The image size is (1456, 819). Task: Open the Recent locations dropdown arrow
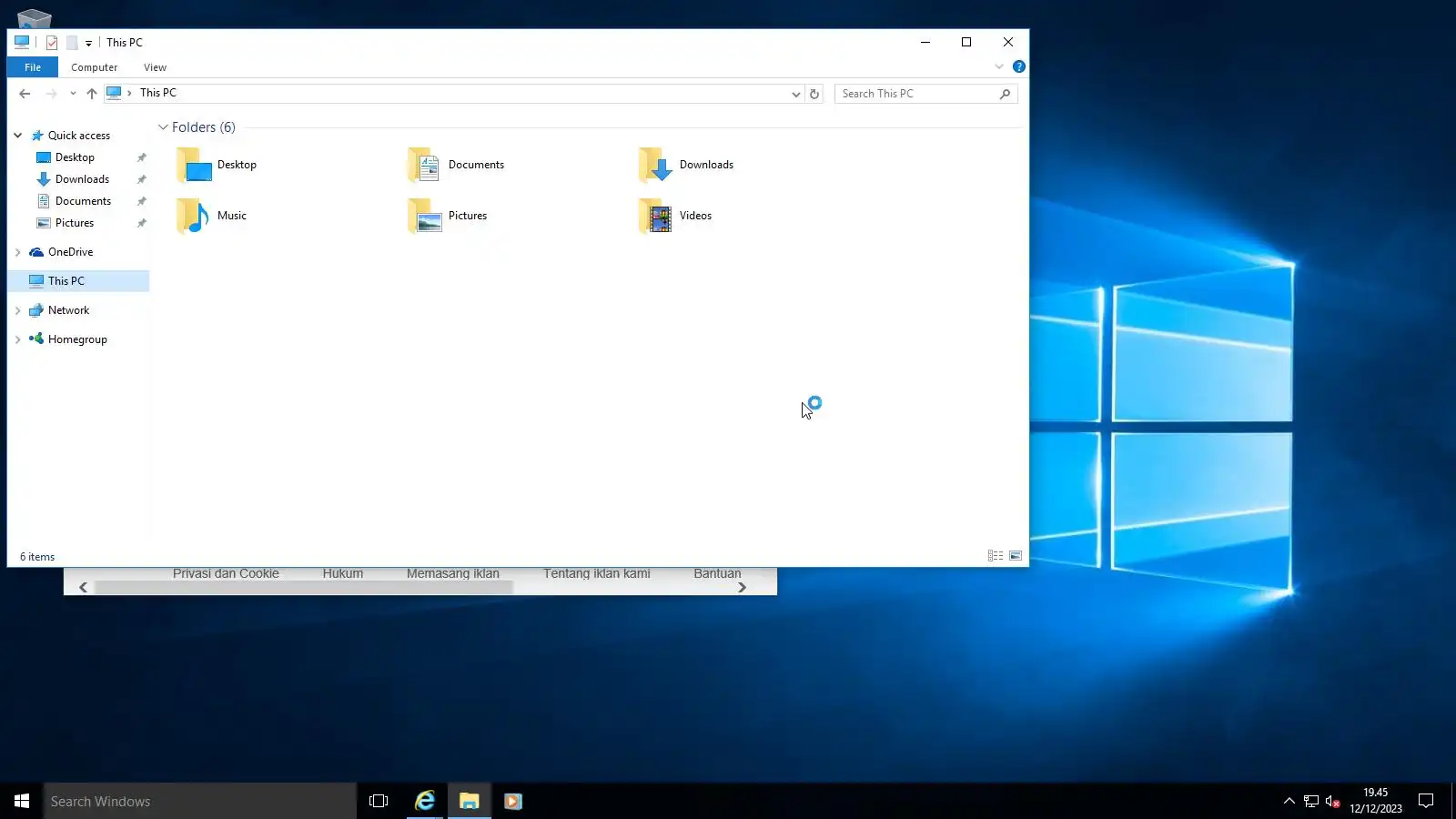(x=73, y=94)
